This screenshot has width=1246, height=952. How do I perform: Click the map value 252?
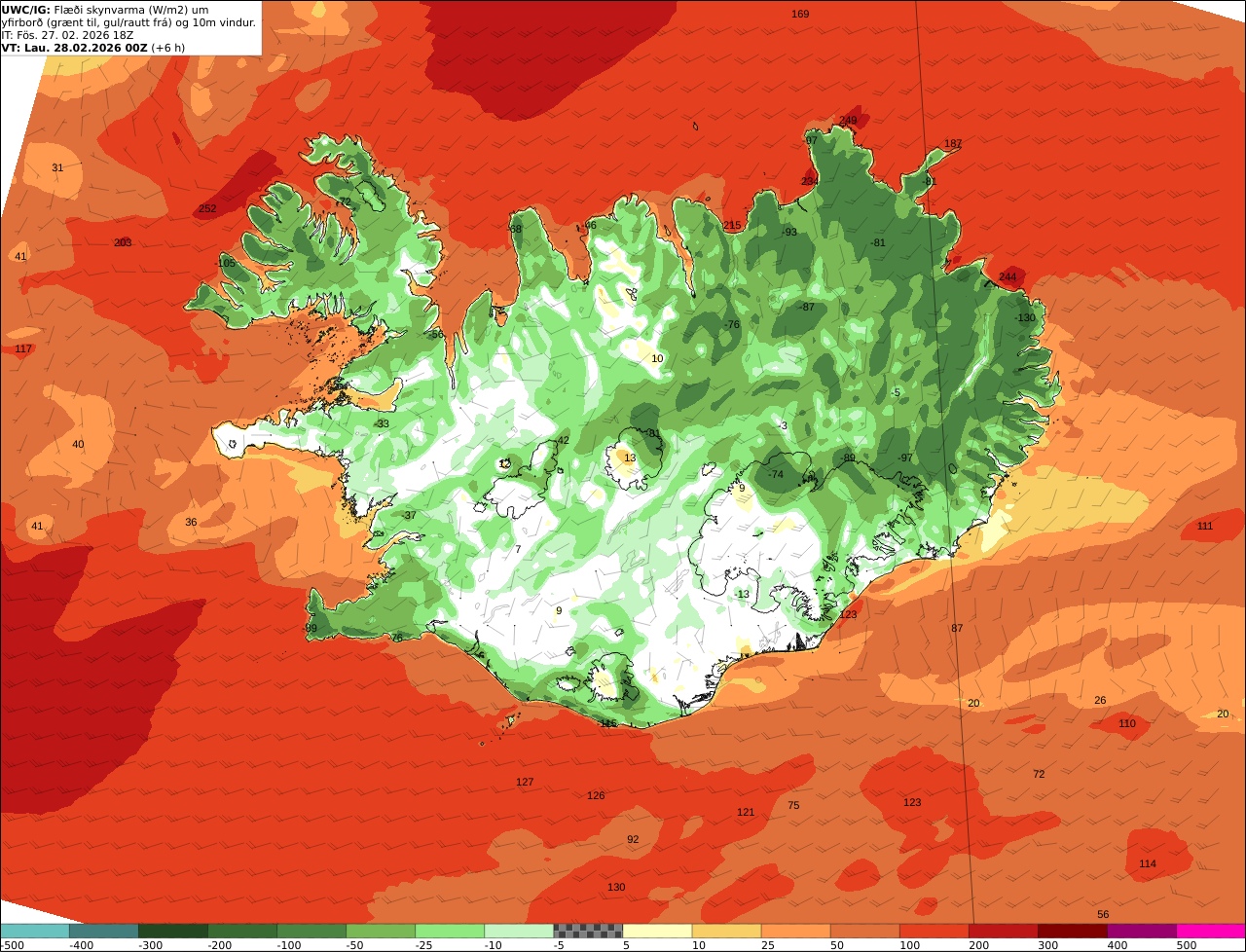point(207,208)
